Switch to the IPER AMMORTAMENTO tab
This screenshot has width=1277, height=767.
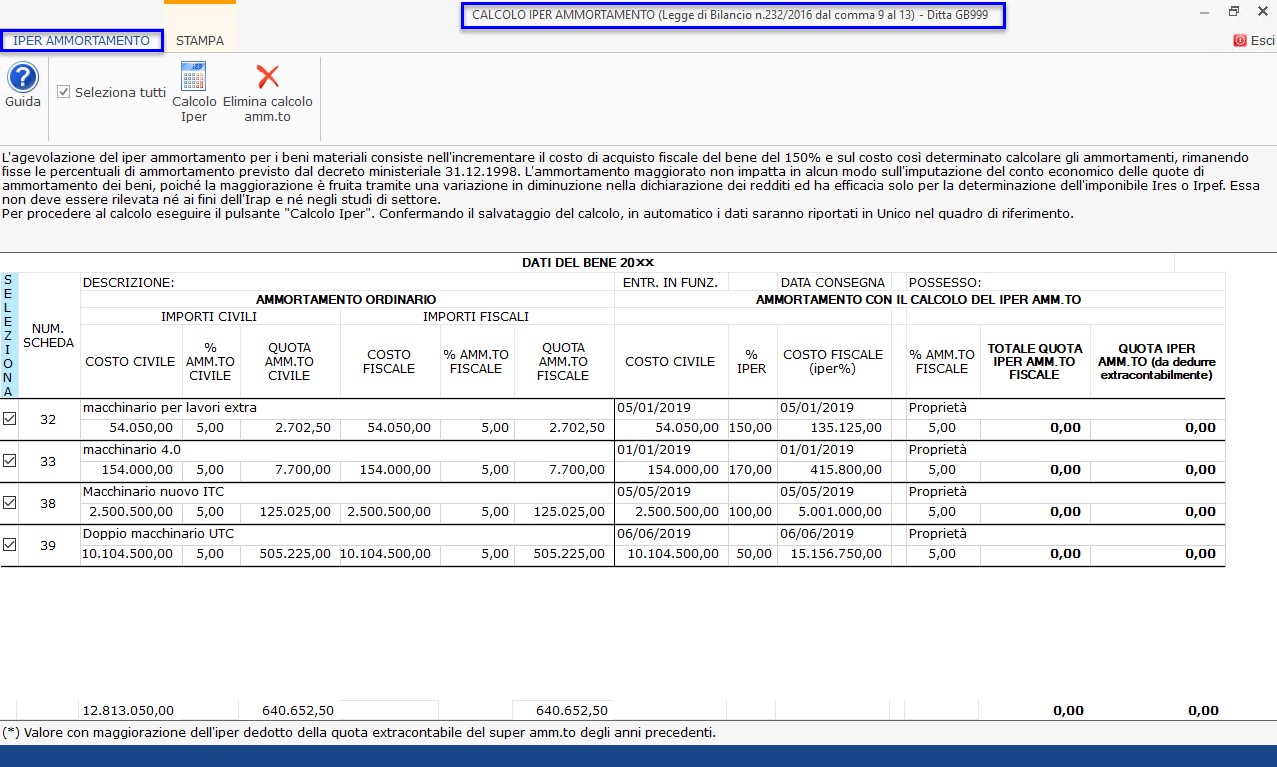coord(82,41)
